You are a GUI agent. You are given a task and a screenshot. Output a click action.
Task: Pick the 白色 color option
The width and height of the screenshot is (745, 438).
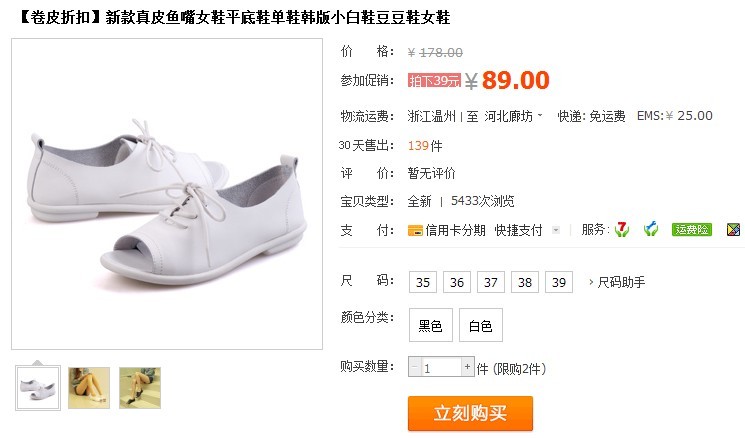point(480,325)
